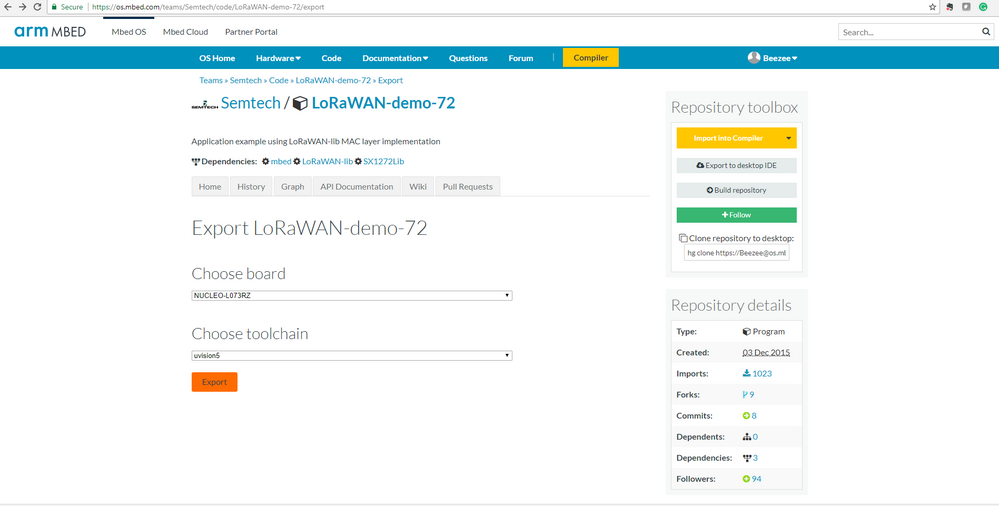Screen dimensions: 999x506
Task: Click the hg clone URL field
Action: coord(737,253)
